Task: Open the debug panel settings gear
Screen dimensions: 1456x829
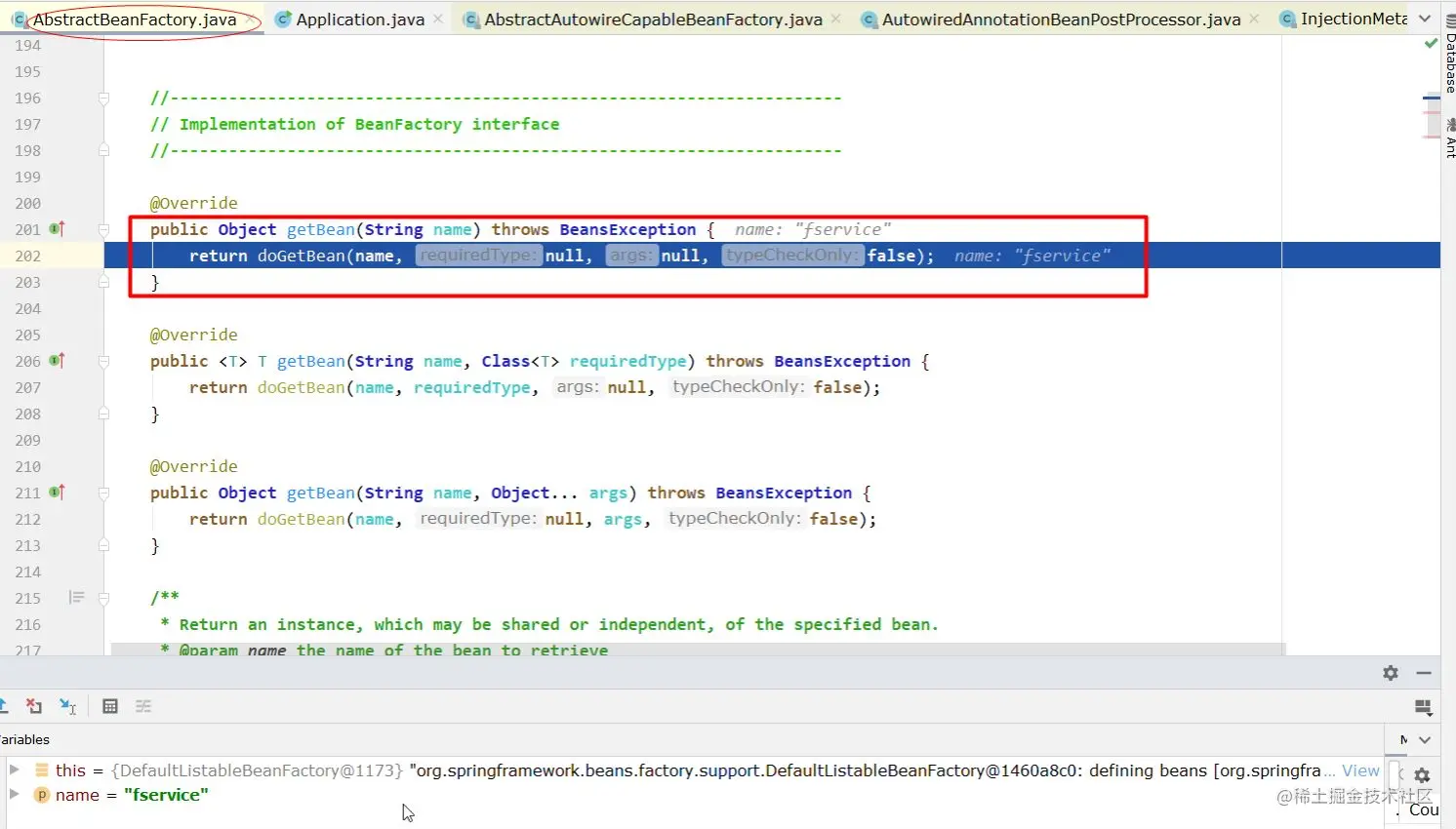Action: [x=1391, y=673]
